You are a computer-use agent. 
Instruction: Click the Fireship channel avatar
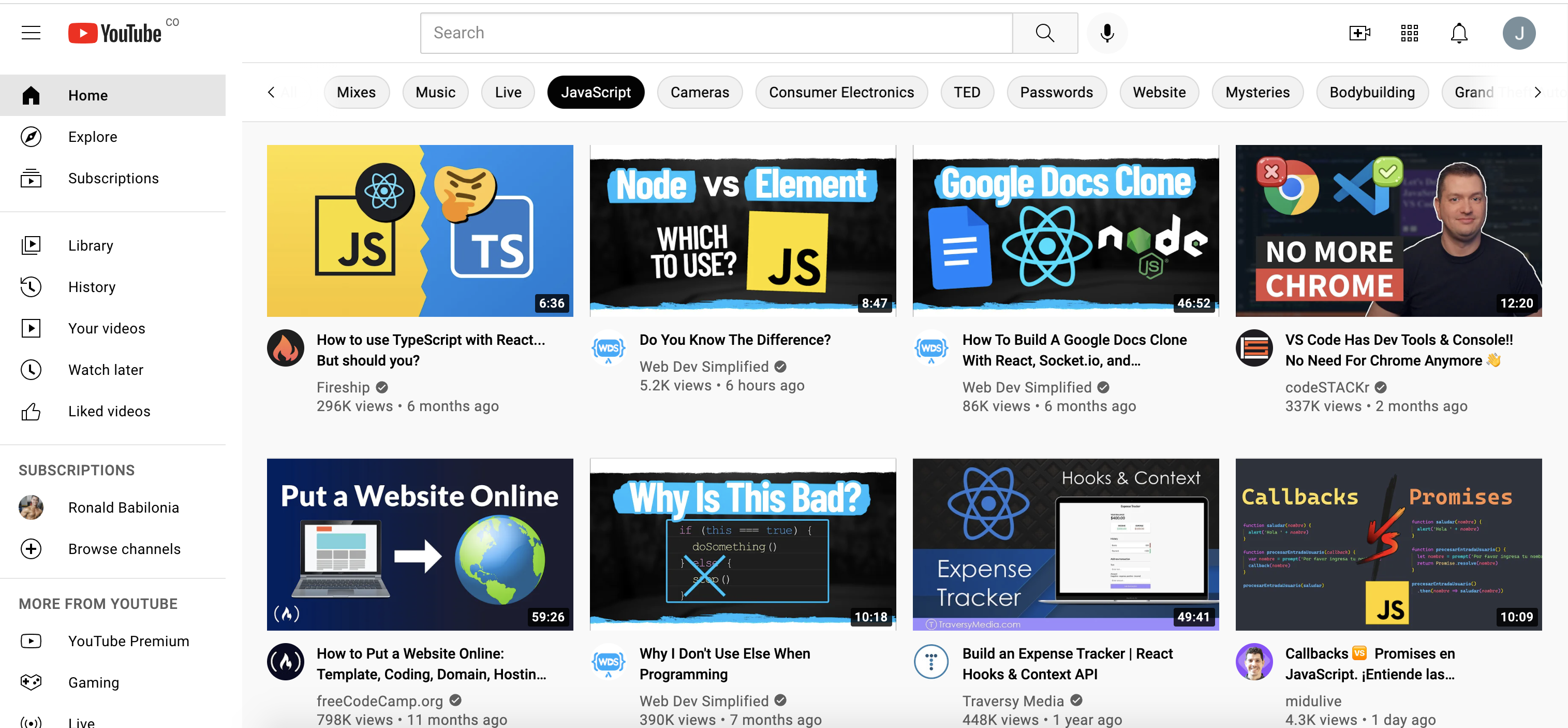(x=286, y=348)
